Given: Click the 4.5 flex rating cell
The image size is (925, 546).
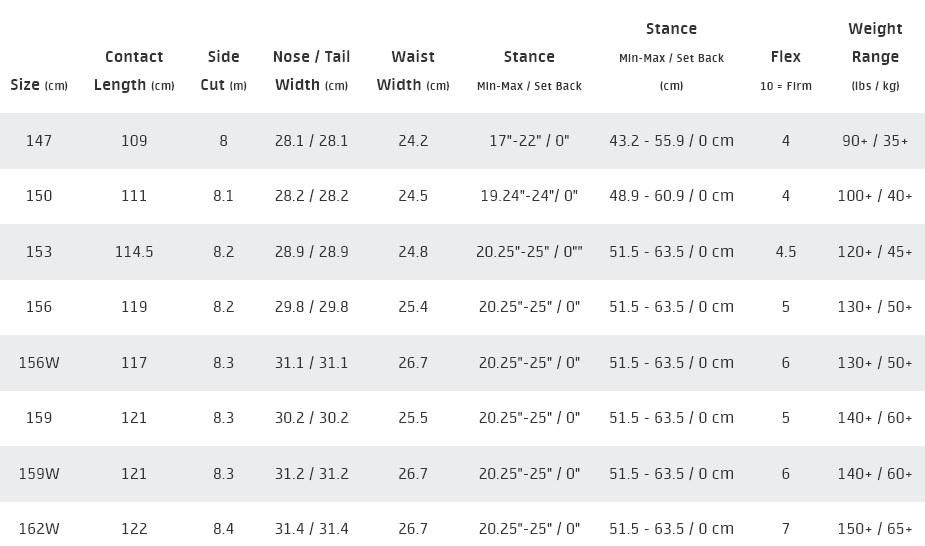Looking at the screenshot, I should pos(786,252).
